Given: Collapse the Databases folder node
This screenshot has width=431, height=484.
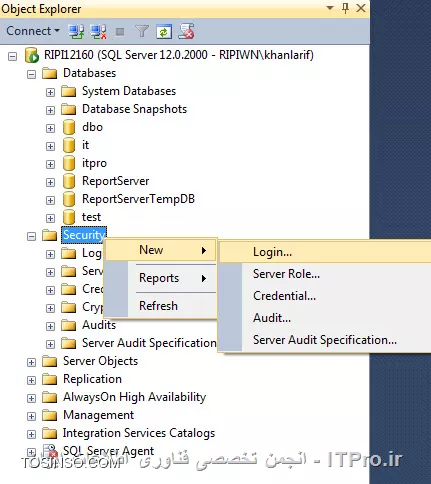Looking at the screenshot, I should (x=31, y=74).
